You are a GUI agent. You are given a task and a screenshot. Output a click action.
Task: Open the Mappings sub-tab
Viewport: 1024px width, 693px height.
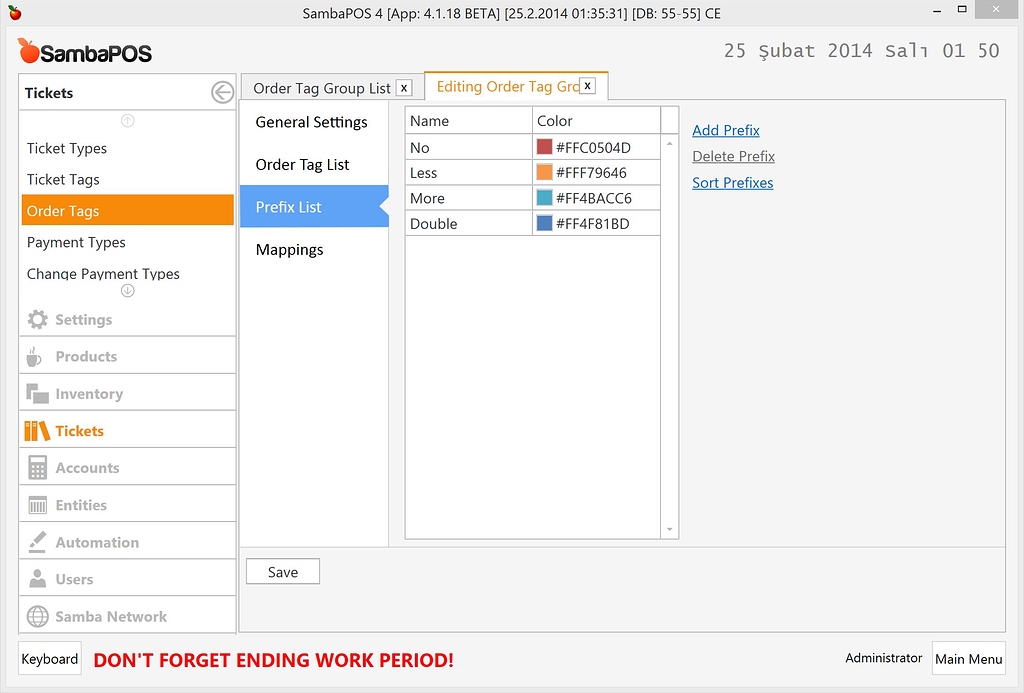[289, 249]
